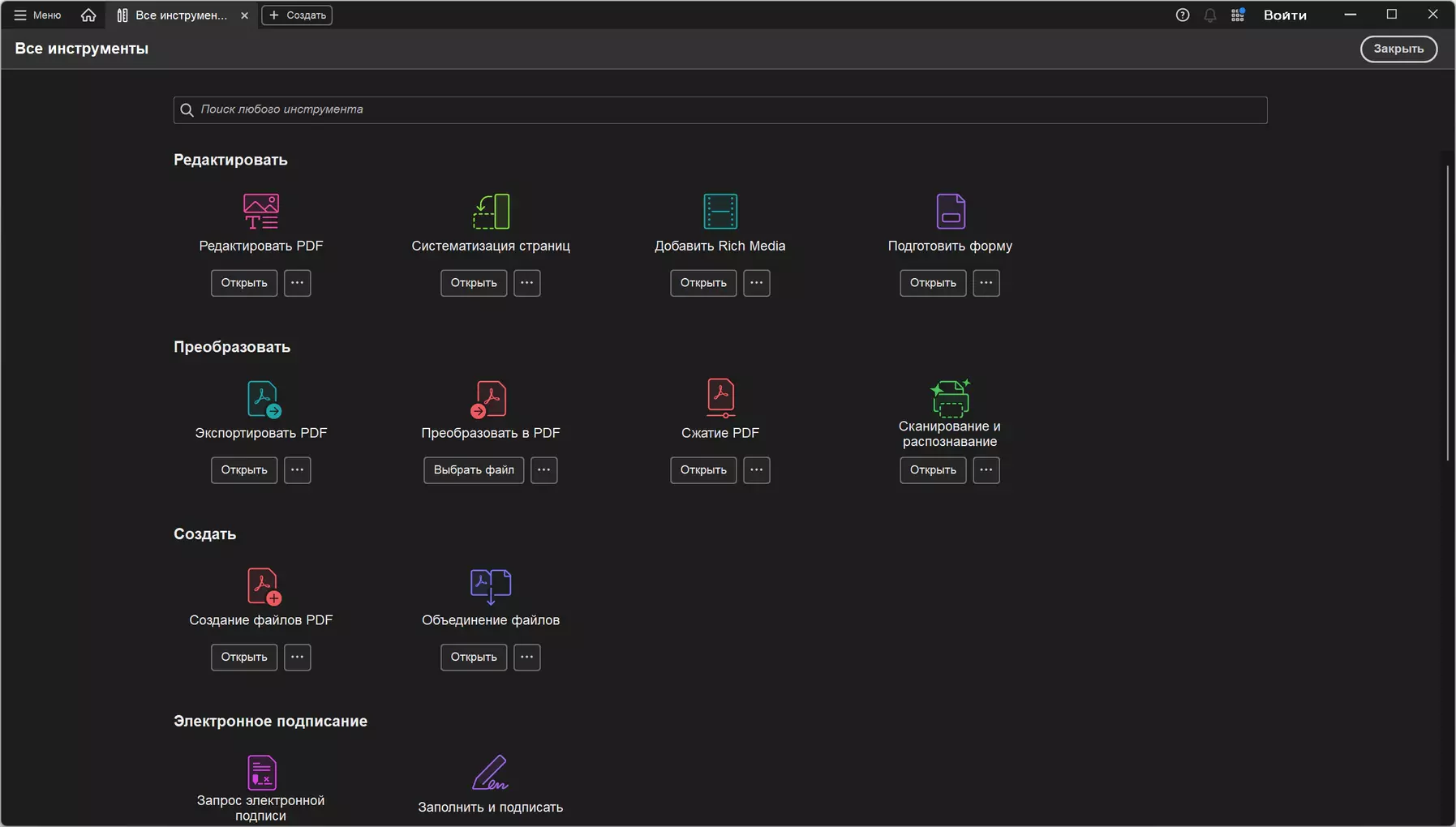
Task: Click the Закрыть button
Action: [1398, 49]
